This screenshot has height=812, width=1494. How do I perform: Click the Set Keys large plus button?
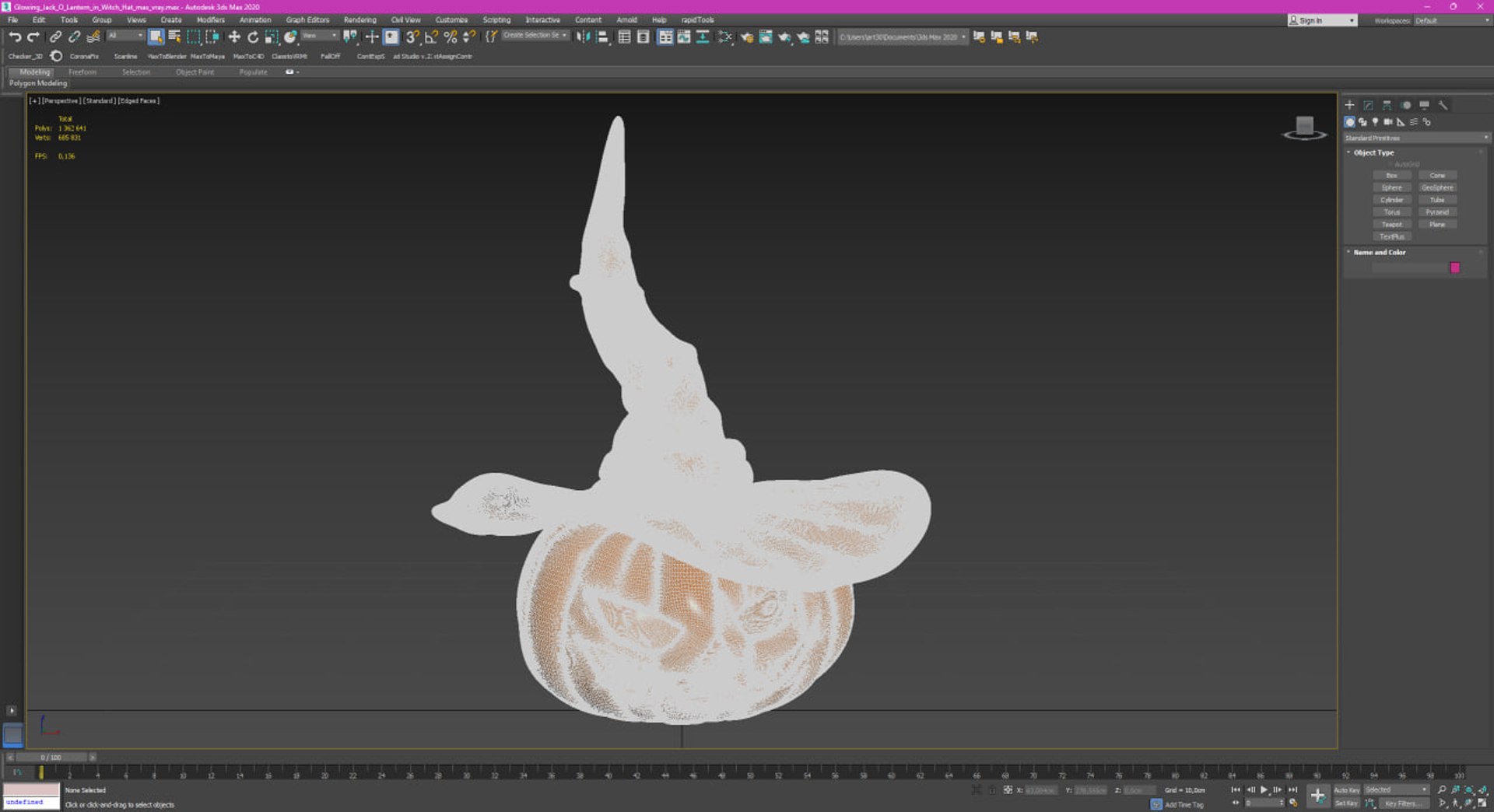(x=1317, y=796)
